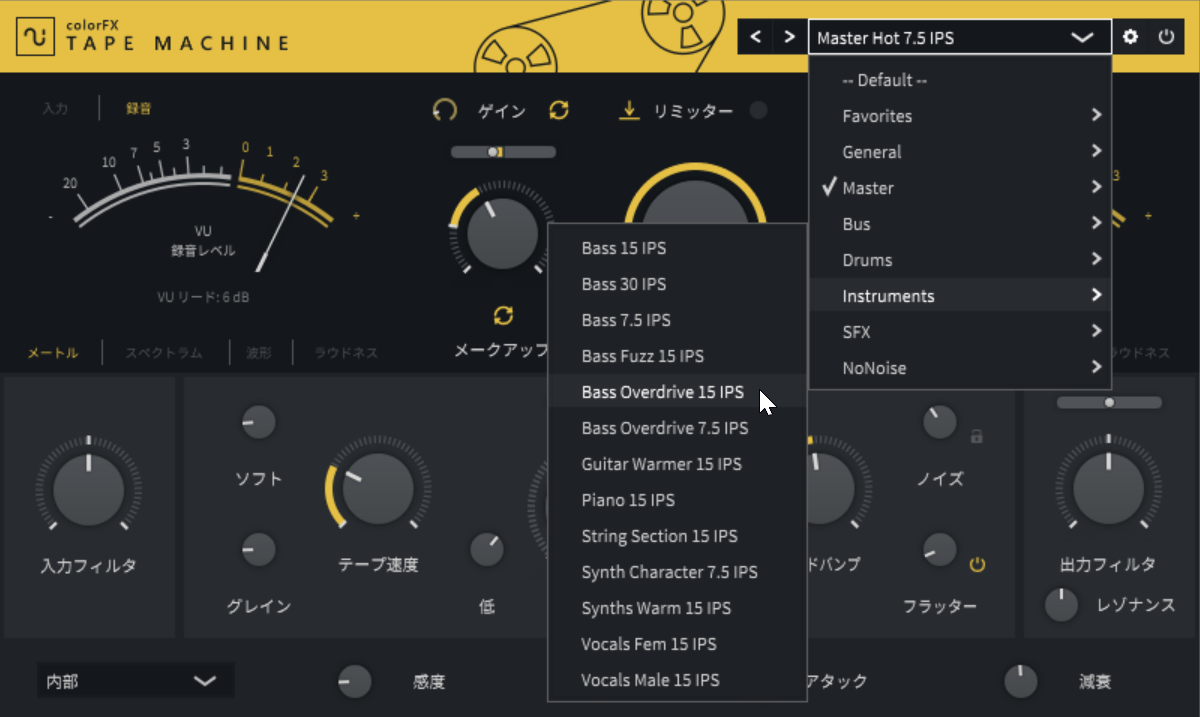Go to the next preset with right arrow
Viewport: 1200px width, 717px height.
pyautogui.click(x=790, y=38)
